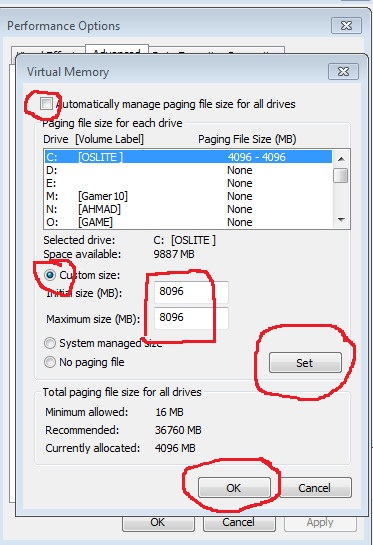Click drive list scroll down arrow
The height and width of the screenshot is (545, 373).
(x=341, y=220)
